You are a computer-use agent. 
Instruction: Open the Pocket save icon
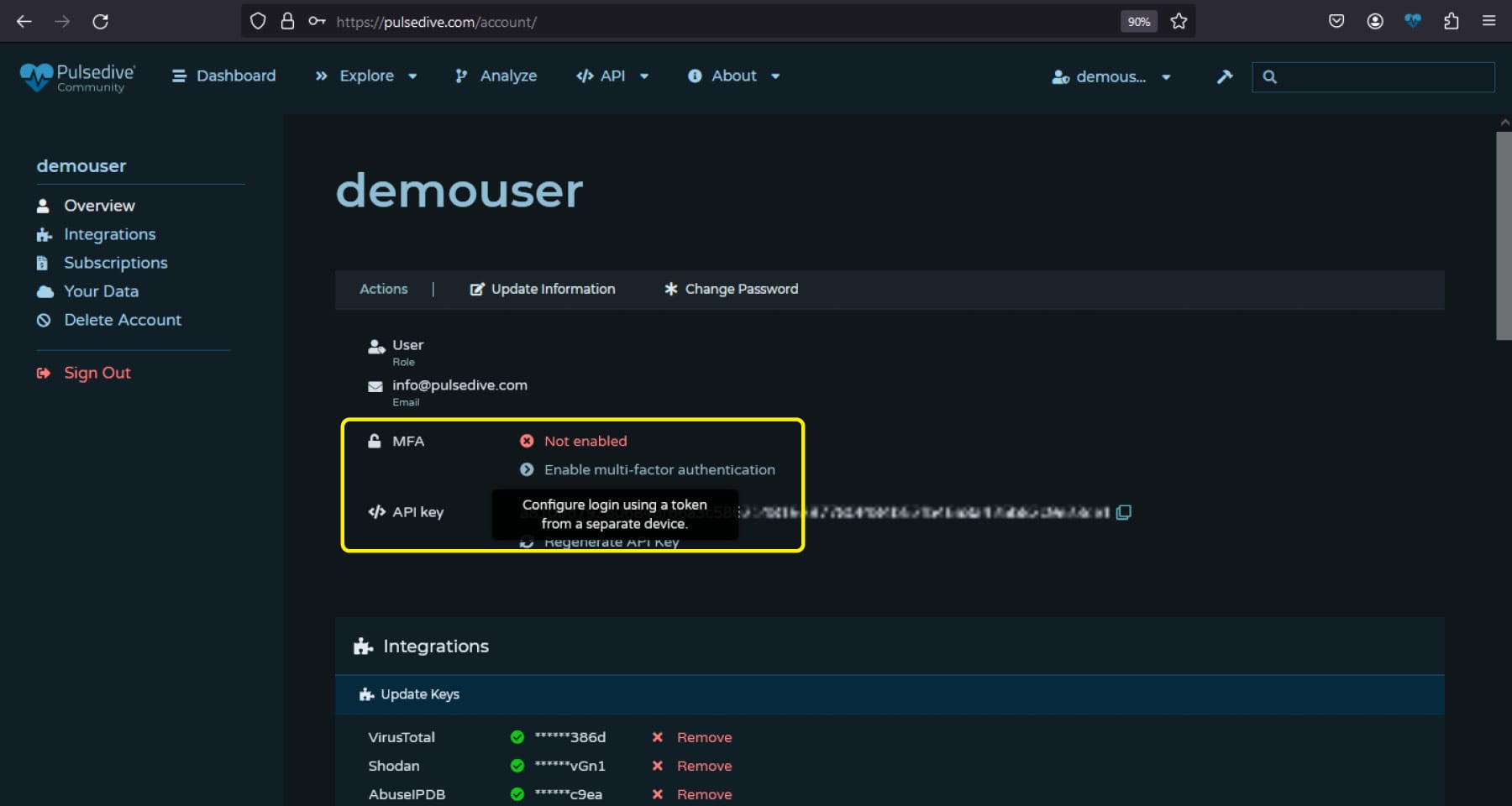[1336, 21]
